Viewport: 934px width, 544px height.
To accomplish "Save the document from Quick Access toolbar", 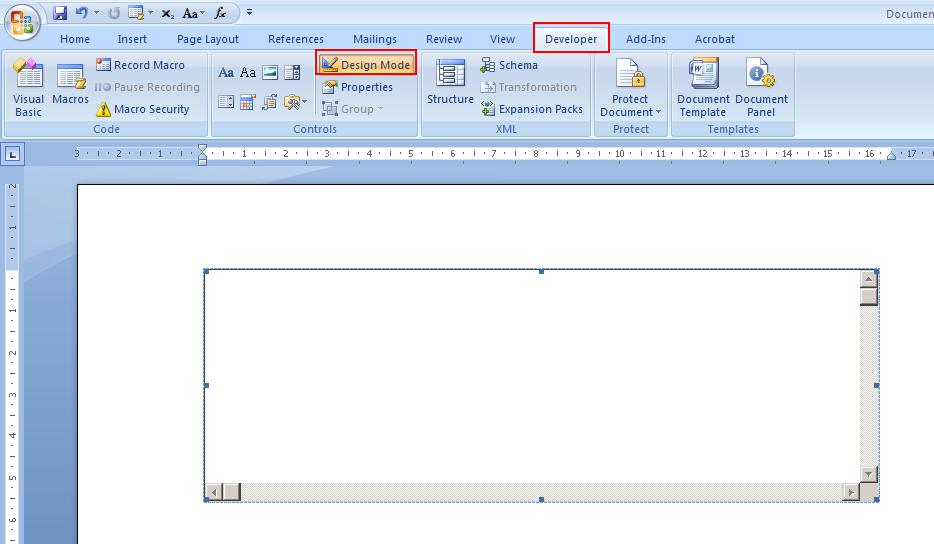I will click(60, 13).
